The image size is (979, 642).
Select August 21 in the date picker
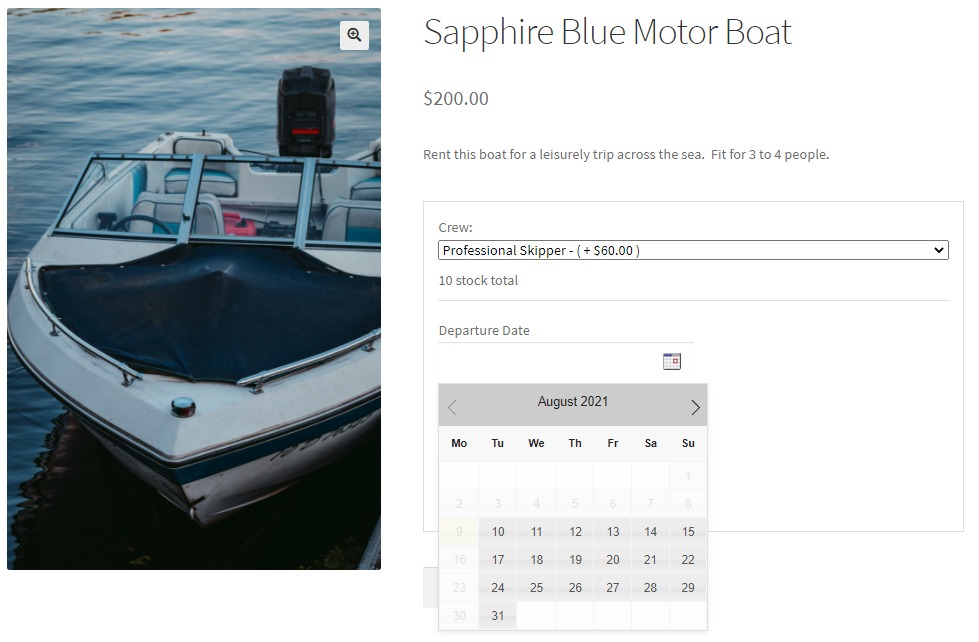(x=650, y=560)
